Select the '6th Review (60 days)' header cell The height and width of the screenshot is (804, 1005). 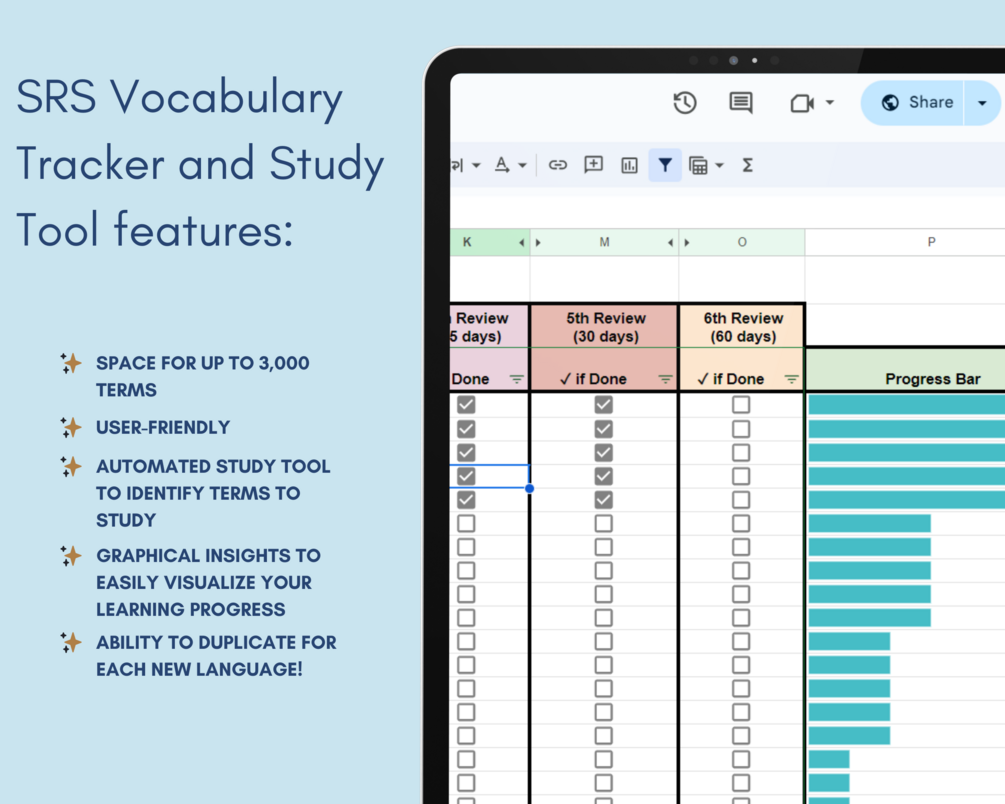pyautogui.click(x=742, y=327)
